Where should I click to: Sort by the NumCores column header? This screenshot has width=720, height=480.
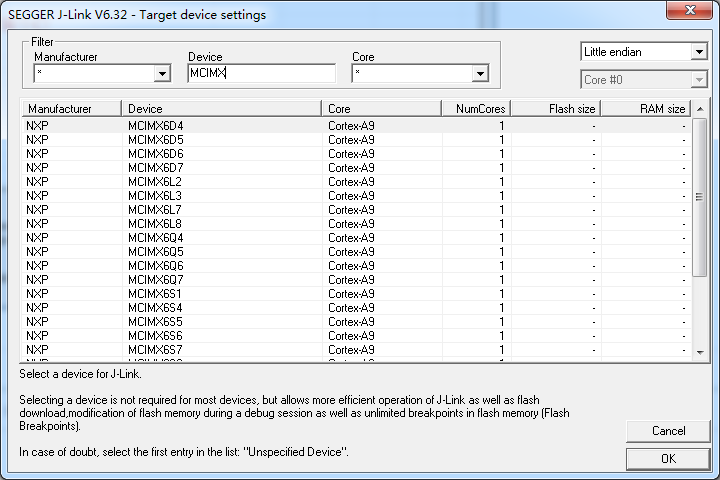[477, 109]
